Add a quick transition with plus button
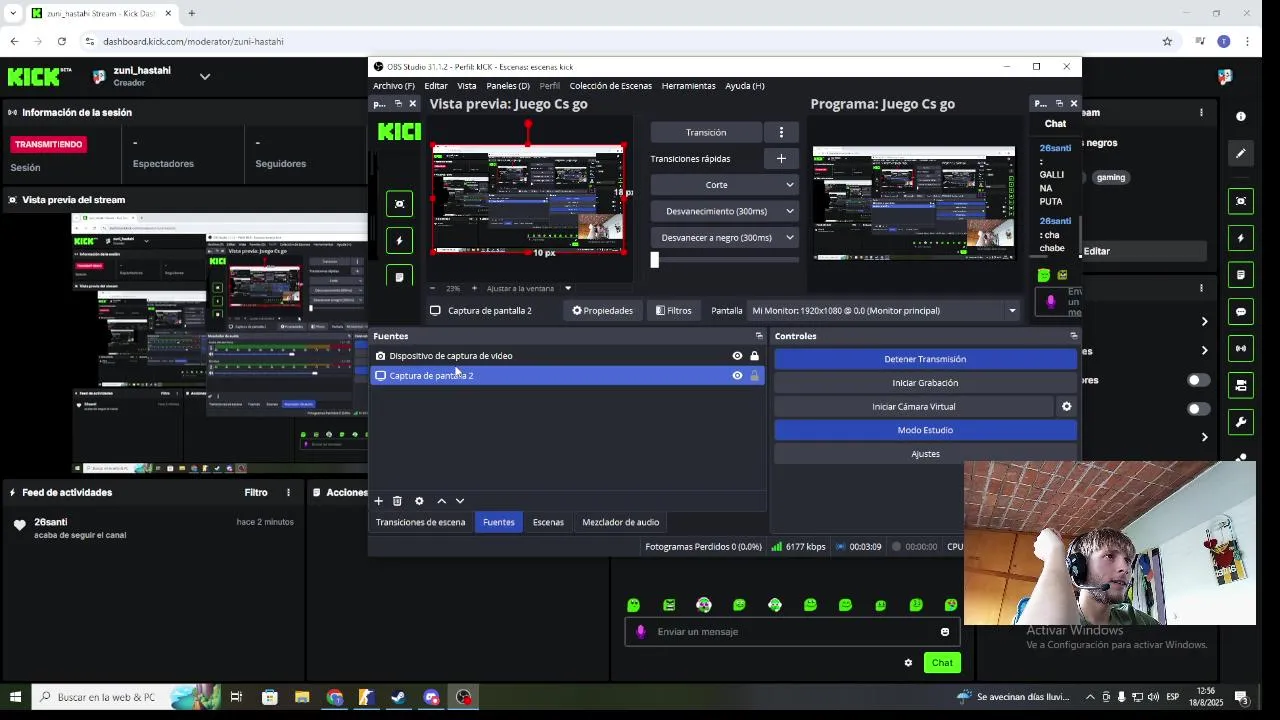1280x720 pixels. 781,158
